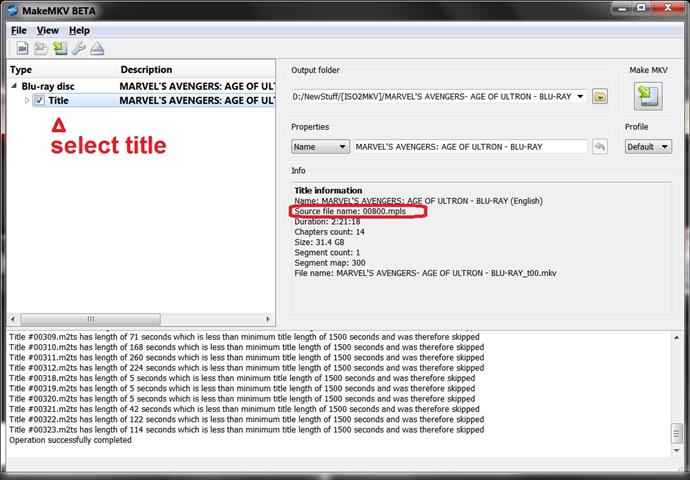Click the property name value input field
The height and width of the screenshot is (480, 690).
[470, 147]
